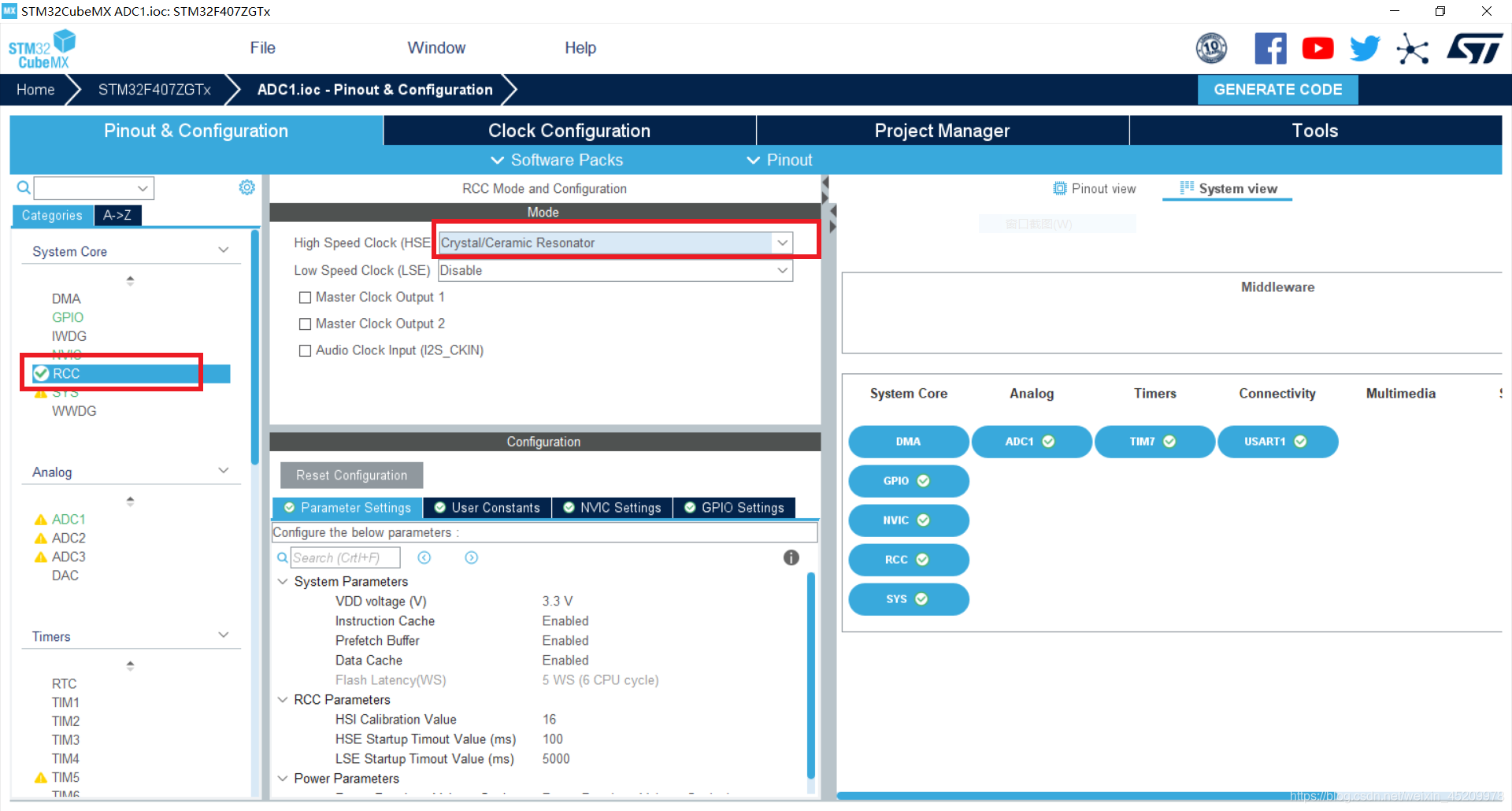This screenshot has width=1512, height=811.
Task: Click the GENERATE CODE button
Action: (1277, 90)
